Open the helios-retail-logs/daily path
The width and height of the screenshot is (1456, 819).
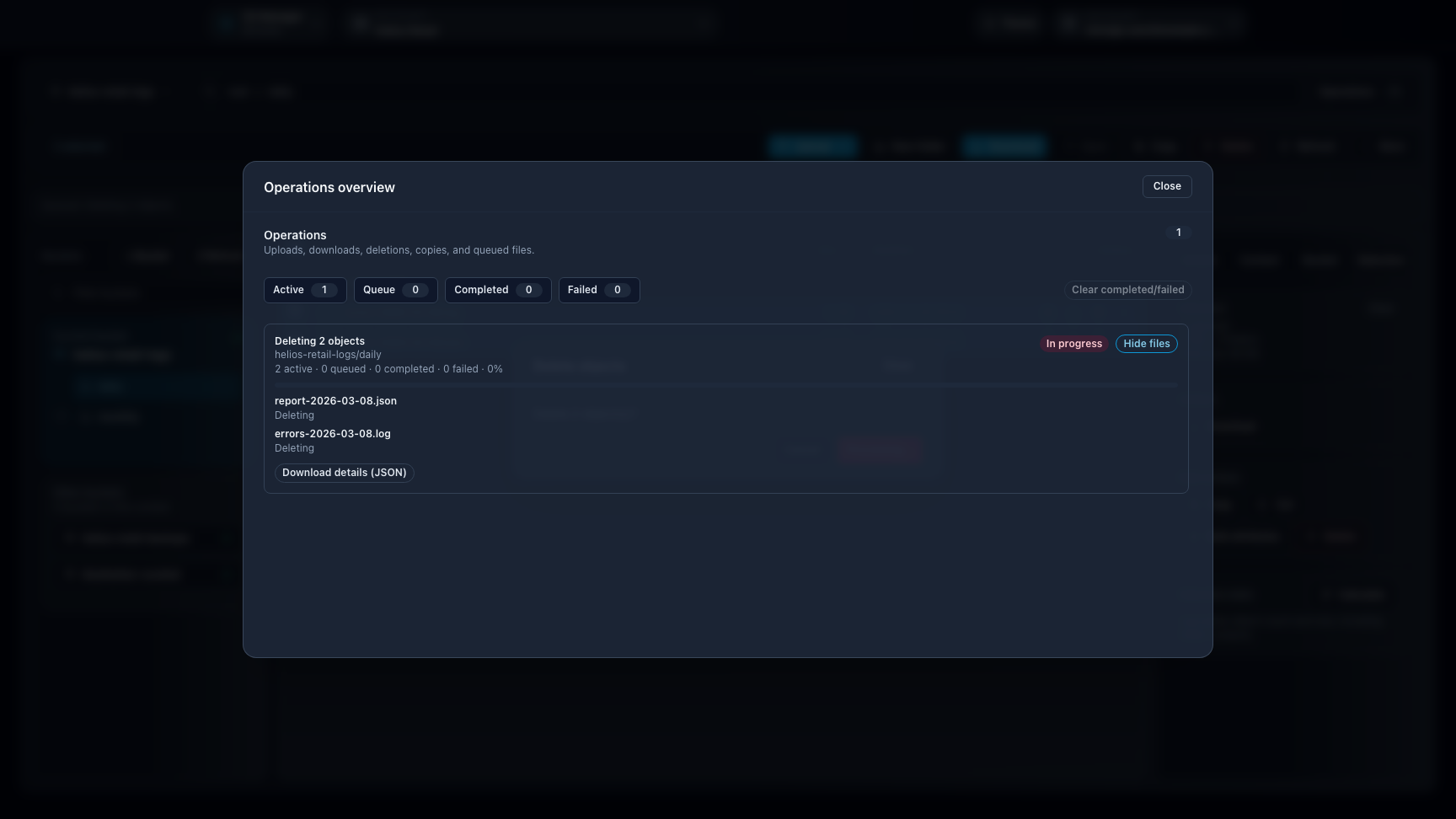point(328,354)
